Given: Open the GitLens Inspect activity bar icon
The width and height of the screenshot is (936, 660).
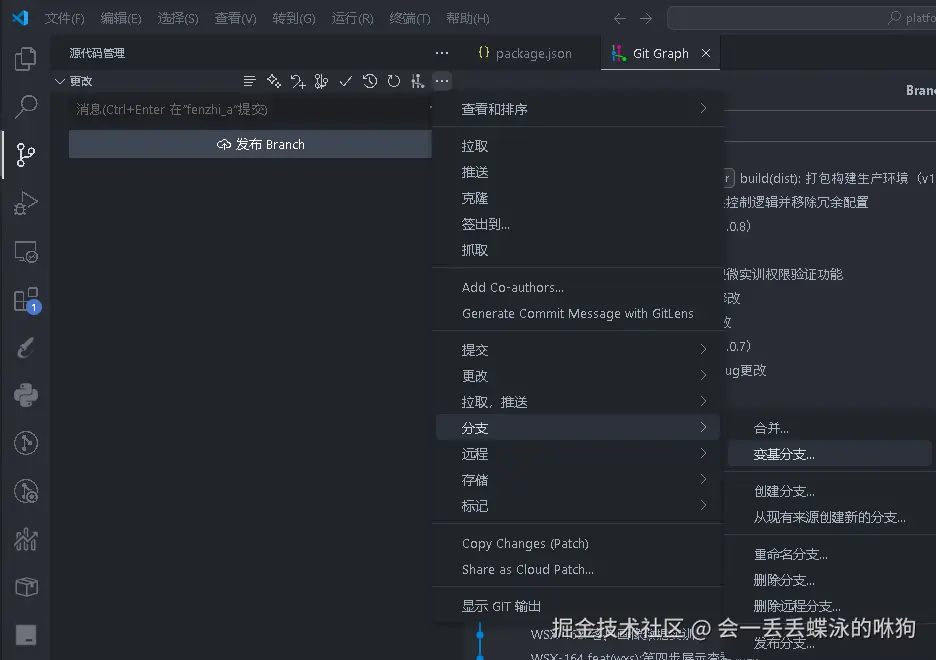Looking at the screenshot, I should pos(25,491).
